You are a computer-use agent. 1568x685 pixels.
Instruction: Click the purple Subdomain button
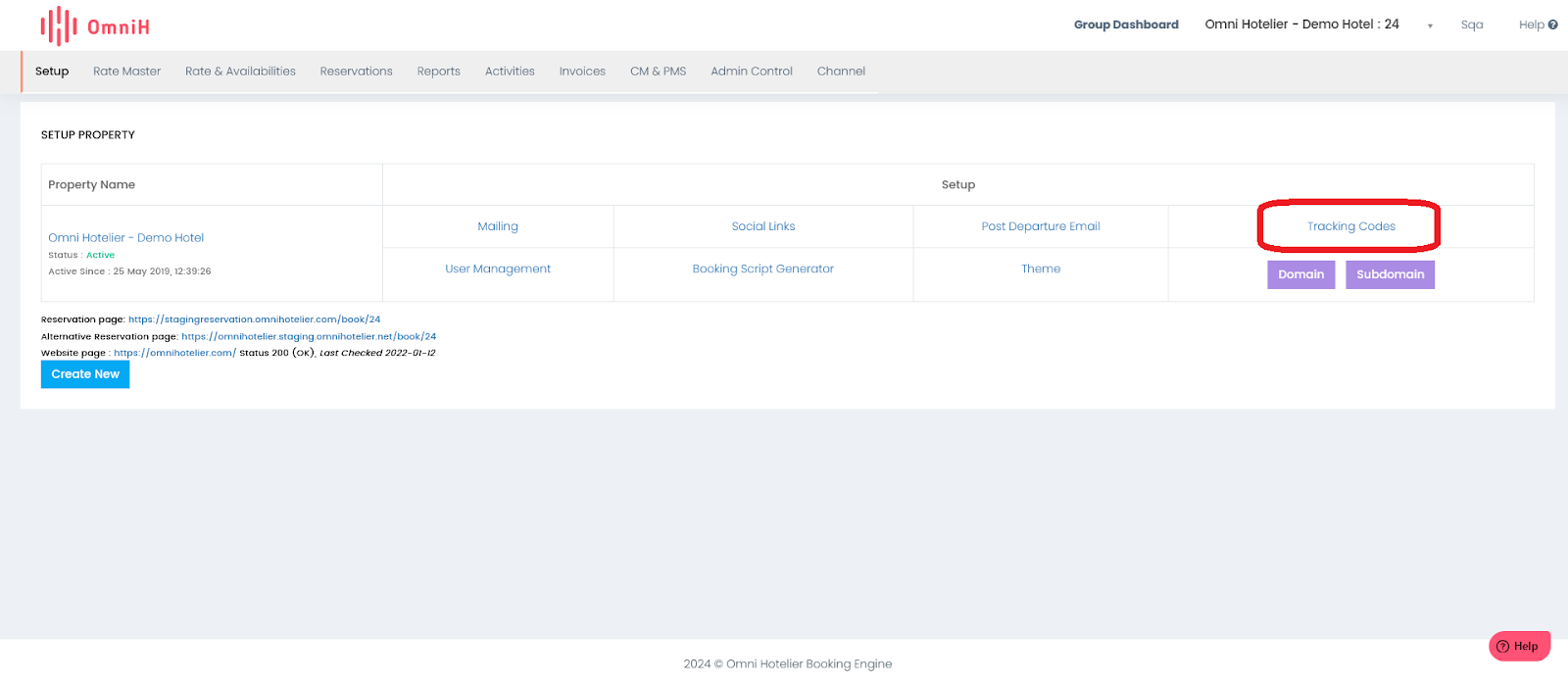(1390, 274)
